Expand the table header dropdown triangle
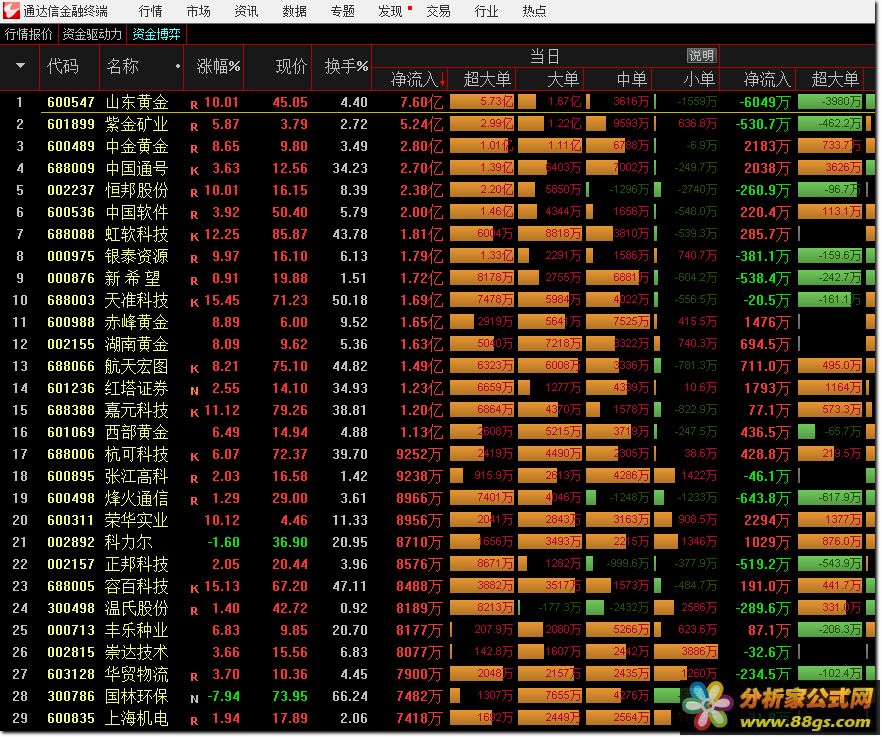Screen dimensions: 882x737 point(20,66)
